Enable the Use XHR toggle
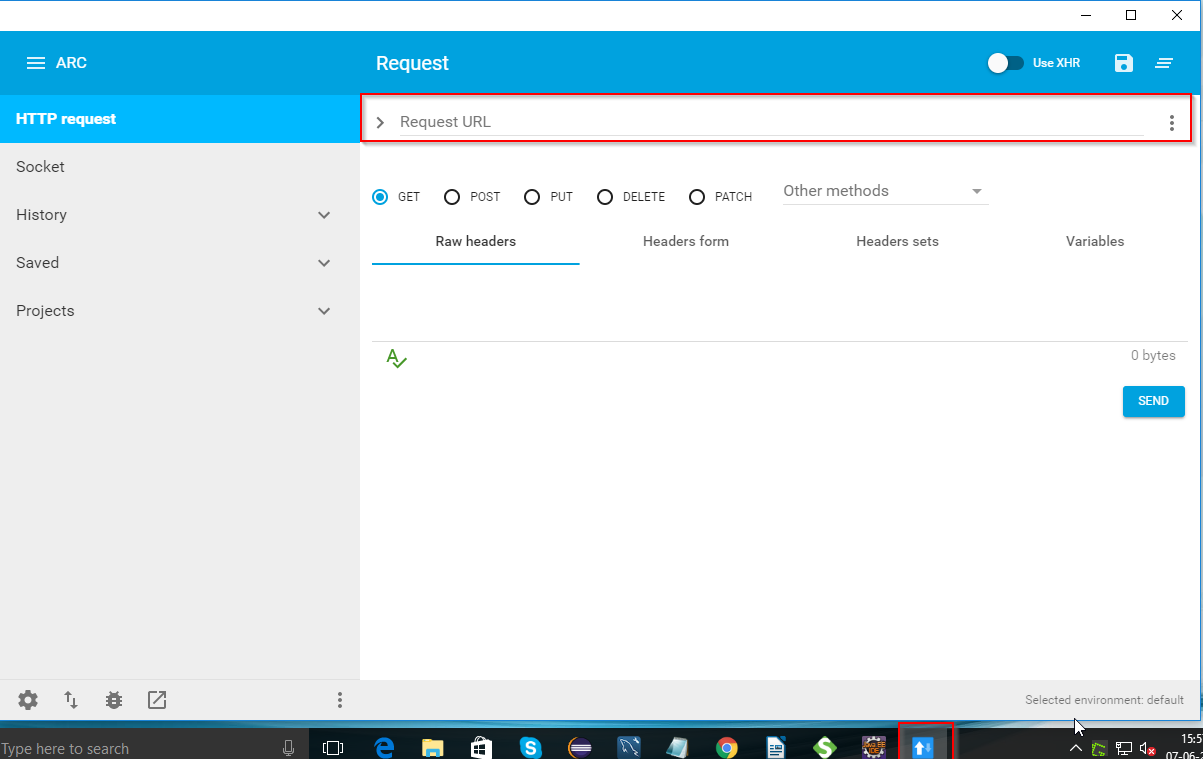This screenshot has height=759, width=1203. coord(1006,62)
